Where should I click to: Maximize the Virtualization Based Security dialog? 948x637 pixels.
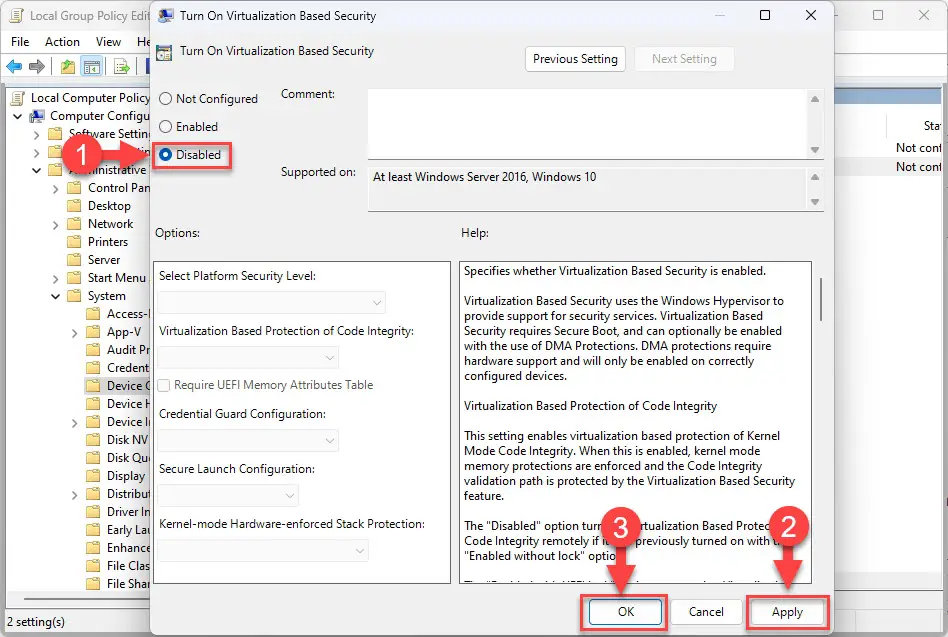tap(765, 15)
